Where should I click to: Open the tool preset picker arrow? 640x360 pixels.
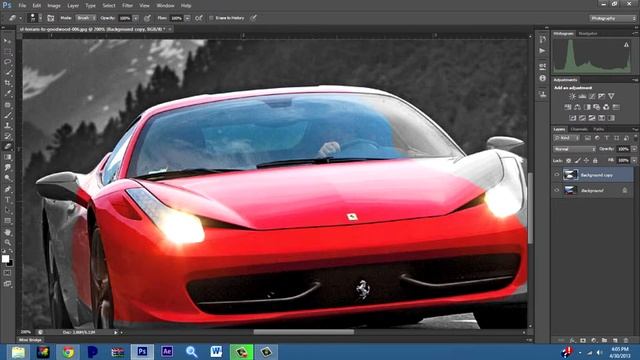[20, 18]
